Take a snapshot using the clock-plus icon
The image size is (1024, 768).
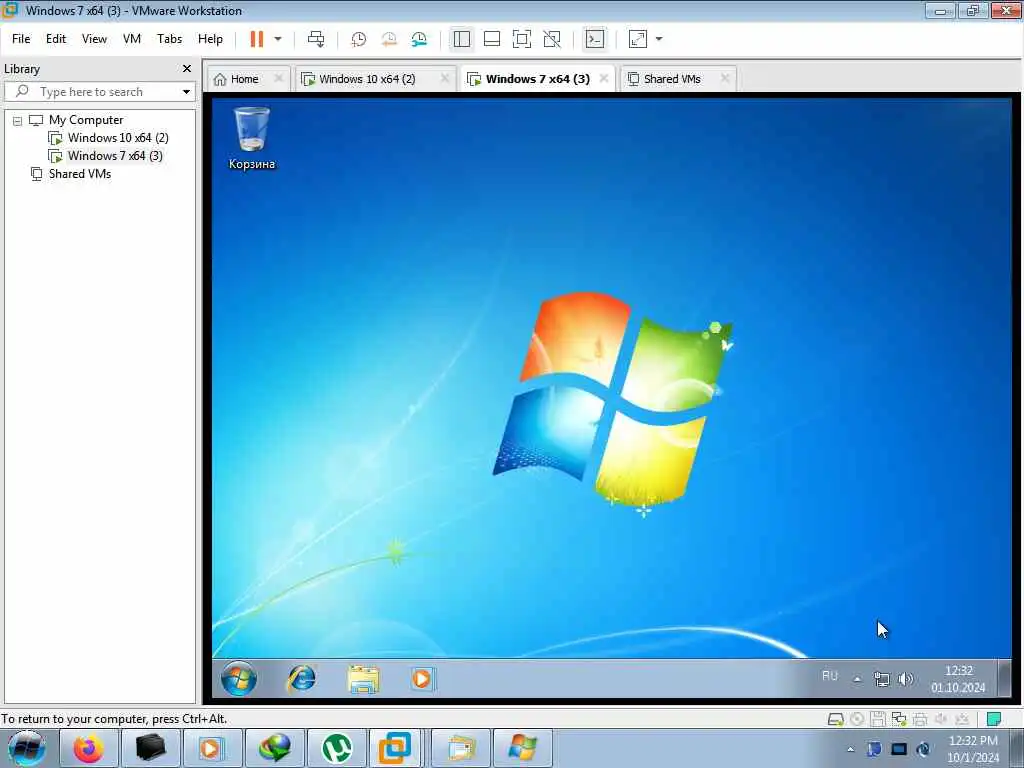tap(359, 39)
